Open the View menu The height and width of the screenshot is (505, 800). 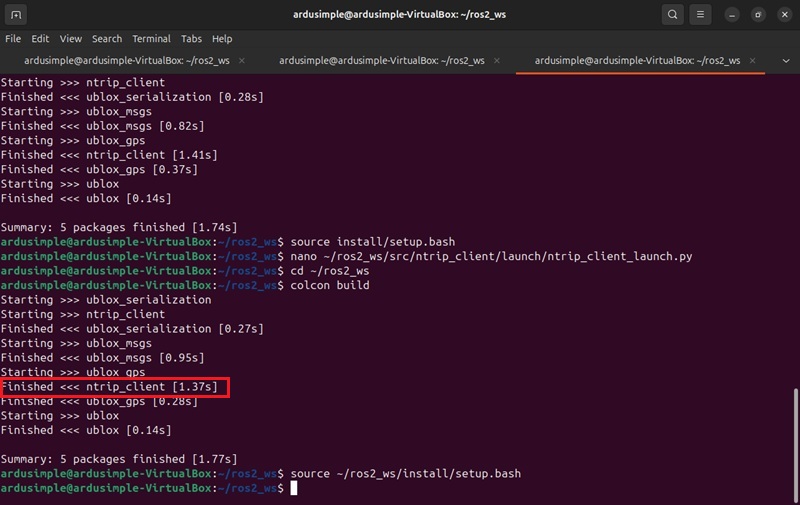coord(70,39)
